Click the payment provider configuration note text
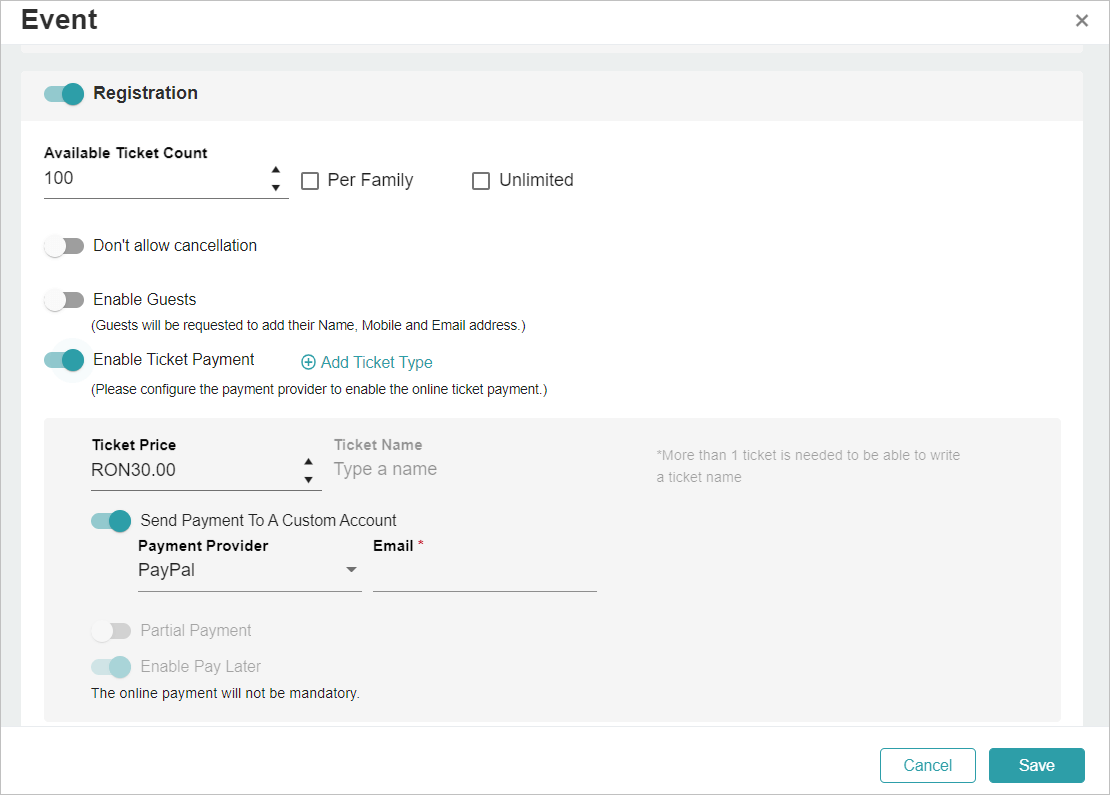 pyautogui.click(x=319, y=389)
